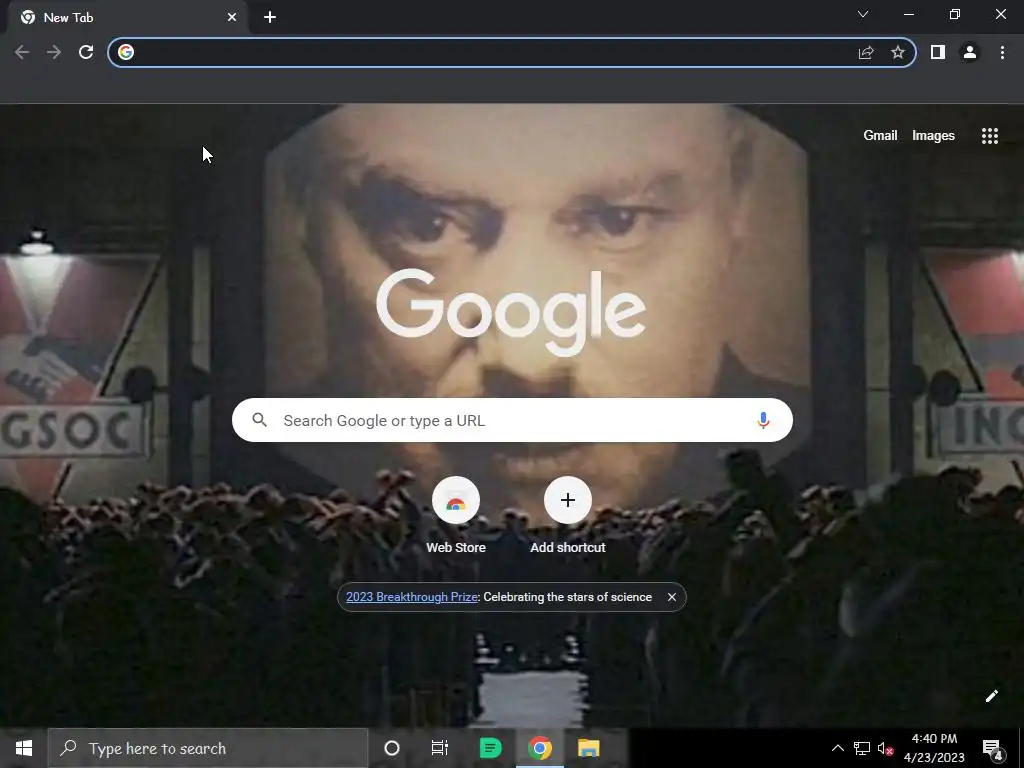Open File Explorer from the taskbar
This screenshot has width=1024, height=768.
point(589,748)
